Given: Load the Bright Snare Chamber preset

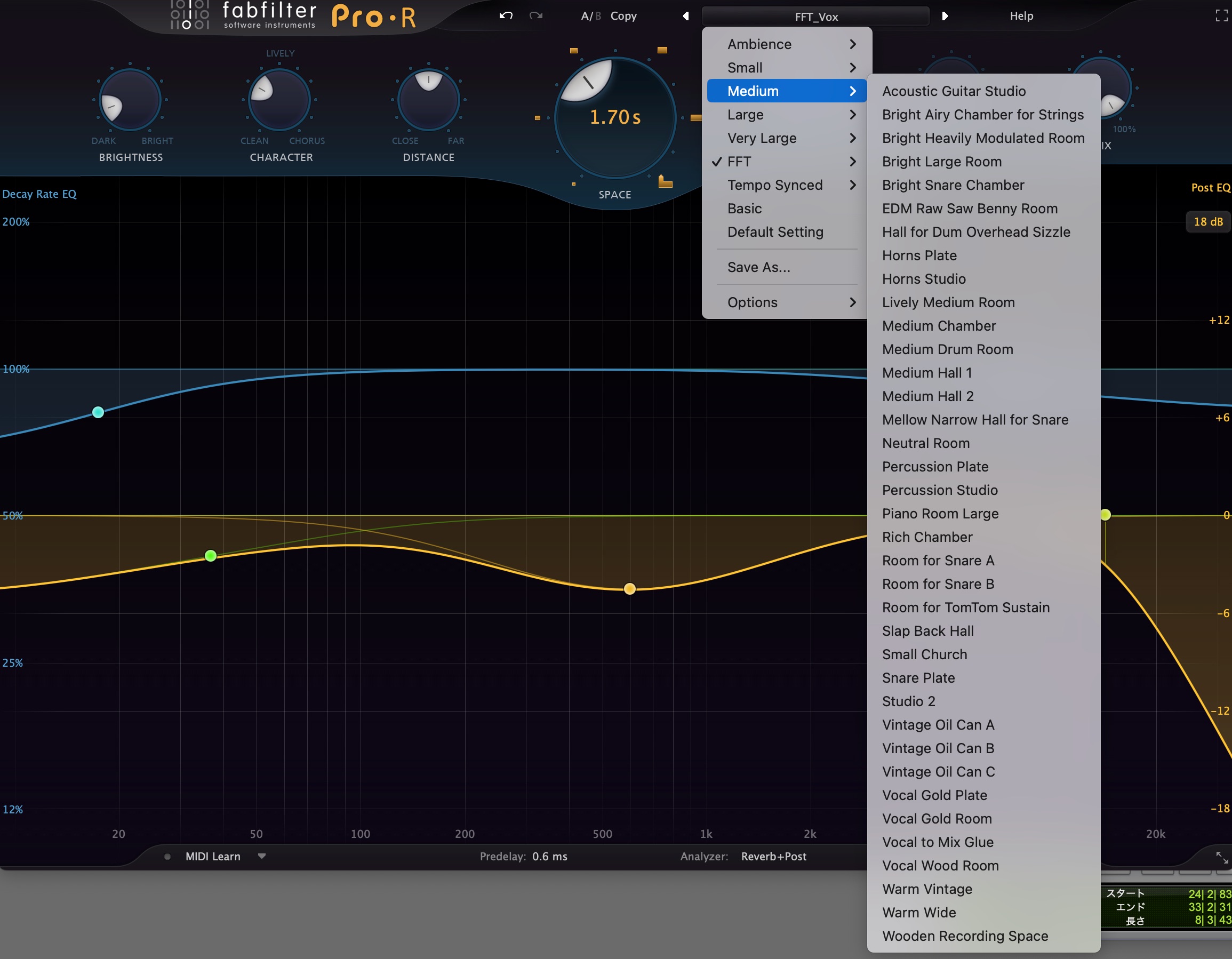Looking at the screenshot, I should point(983,185).
